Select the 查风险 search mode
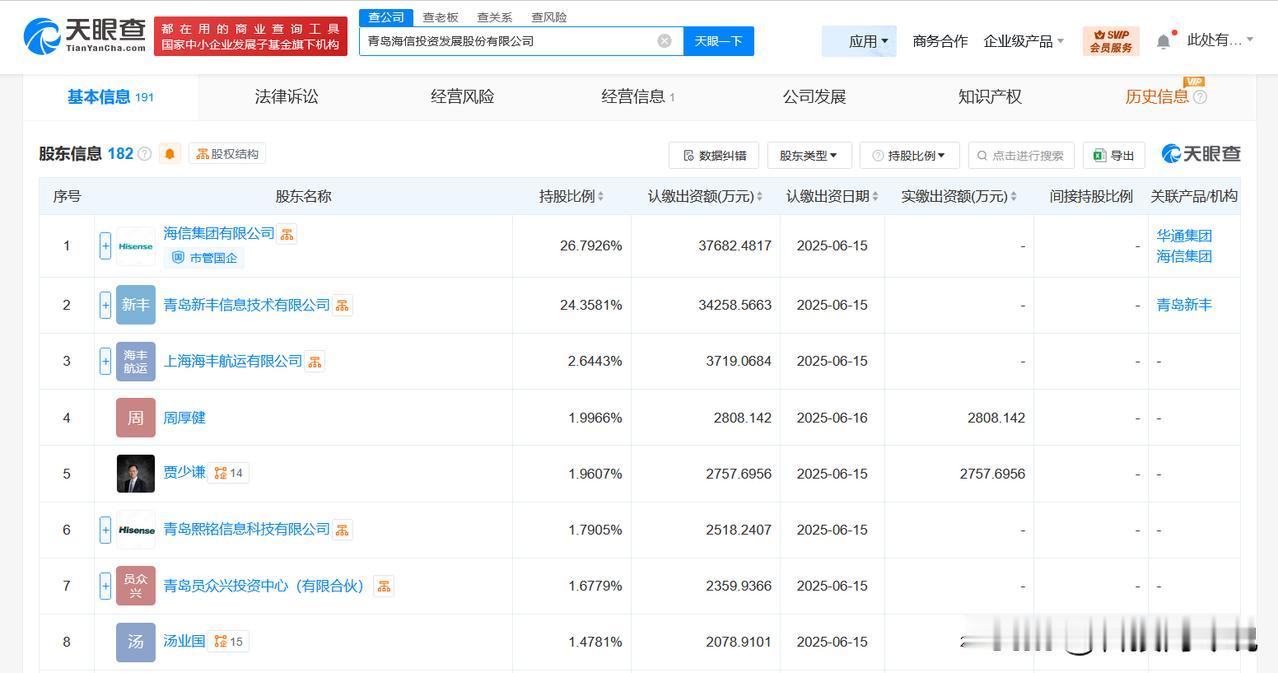Screen dimensions: 1278x673 (549, 17)
